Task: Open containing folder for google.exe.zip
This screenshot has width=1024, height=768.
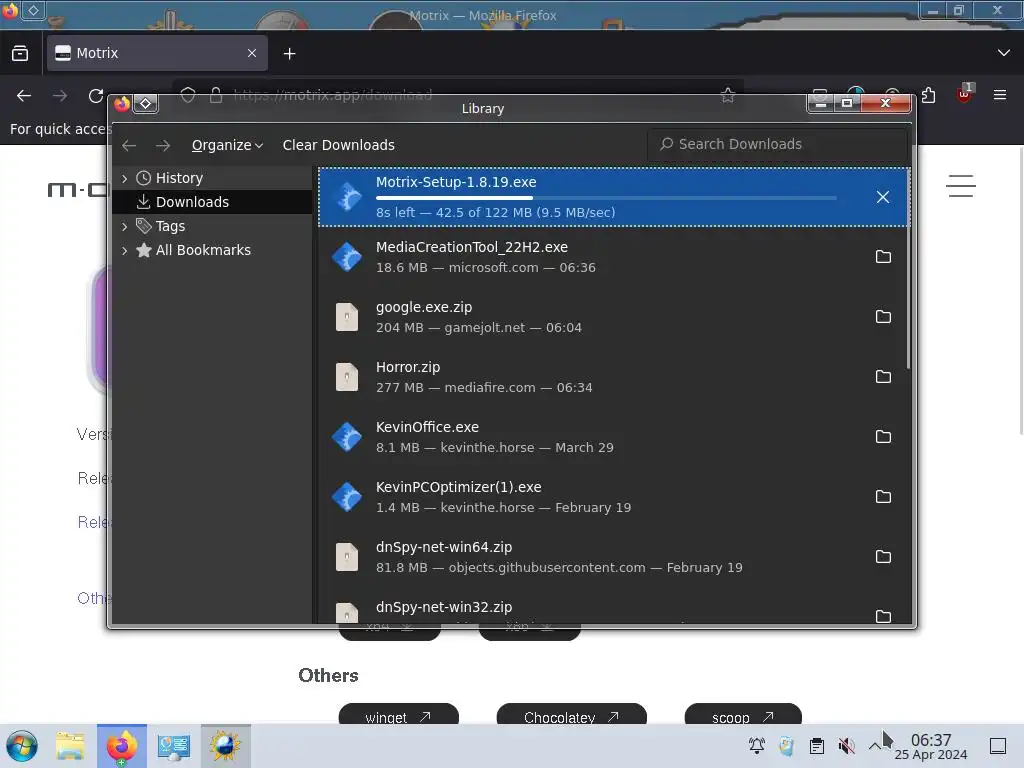Action: coord(883,317)
